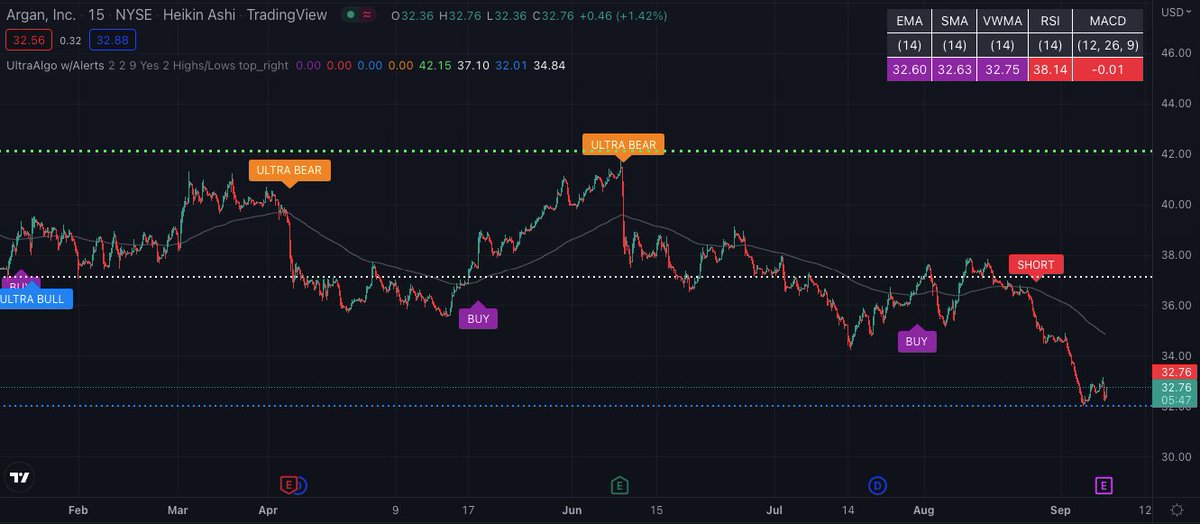Click the EMA value 32.60 cell

pyautogui.click(x=909, y=70)
